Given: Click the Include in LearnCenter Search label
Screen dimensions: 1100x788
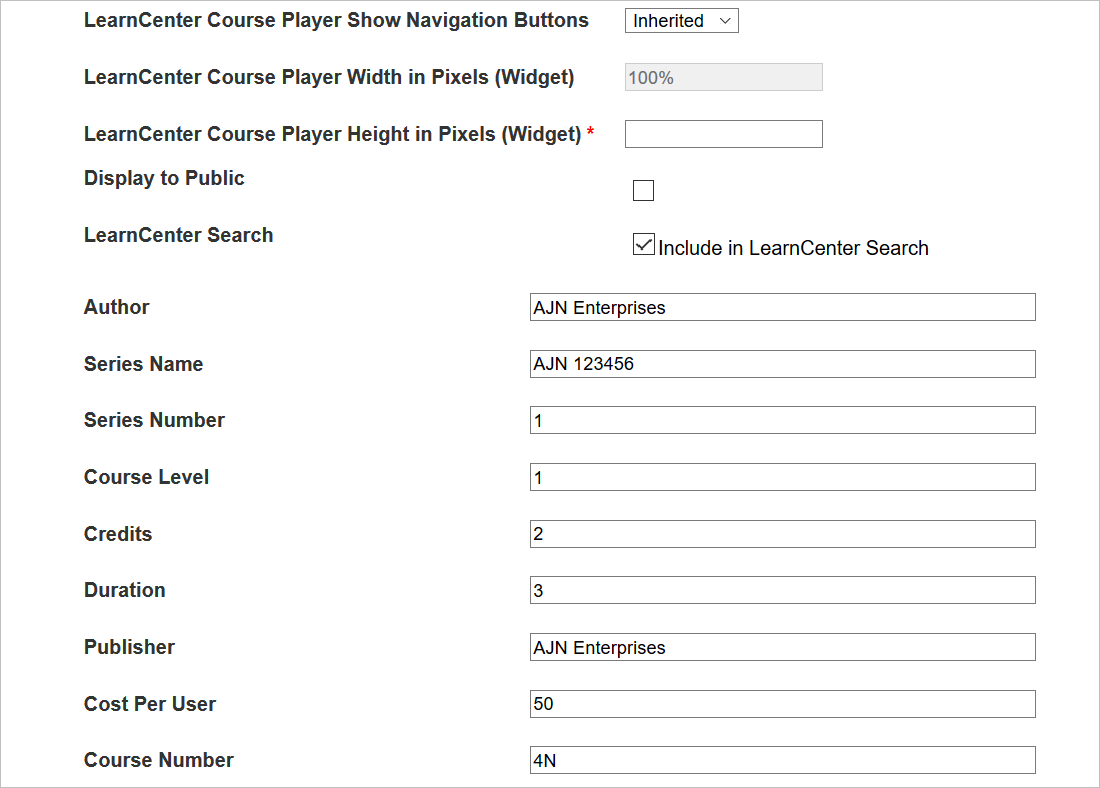Looking at the screenshot, I should click(793, 248).
